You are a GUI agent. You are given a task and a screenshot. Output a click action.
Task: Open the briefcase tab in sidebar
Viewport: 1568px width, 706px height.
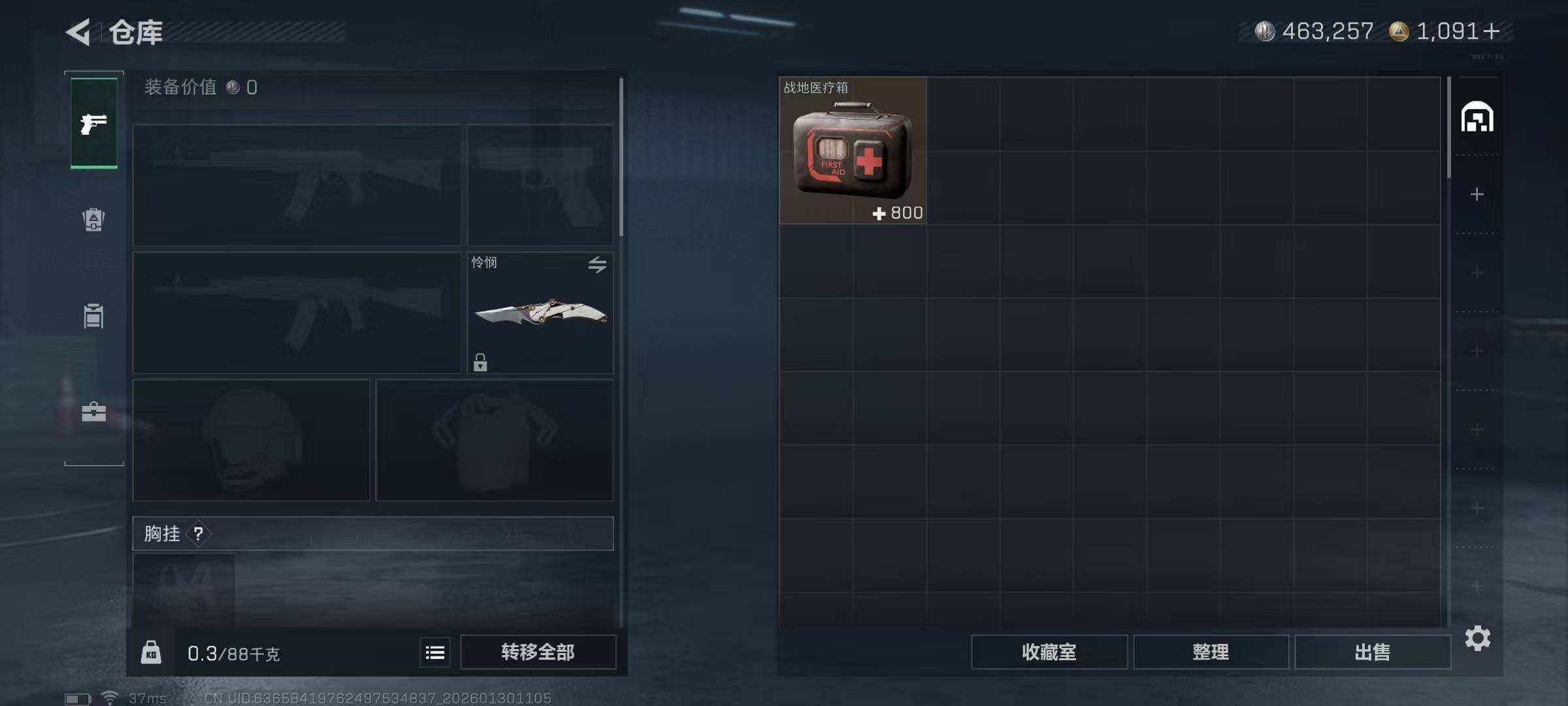click(93, 412)
